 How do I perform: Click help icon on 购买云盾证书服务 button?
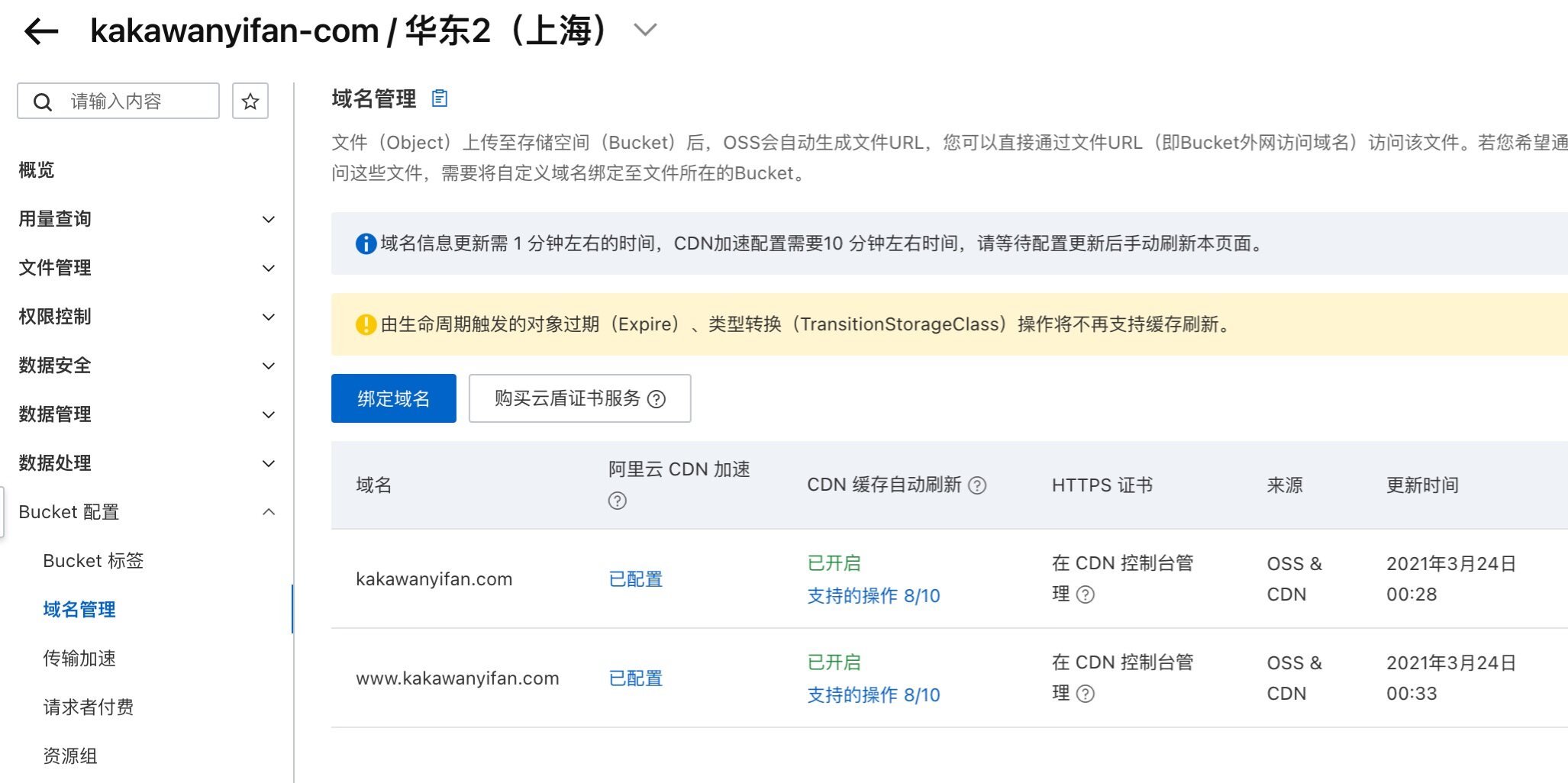657,399
